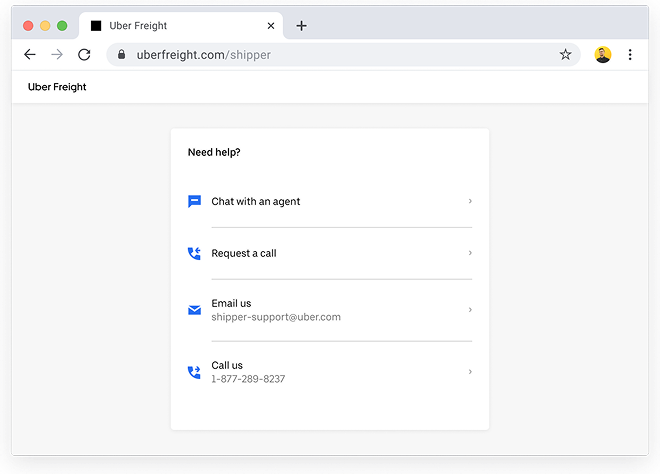Click the Request a call phone icon
This screenshot has width=660, height=475.
[x=194, y=253]
